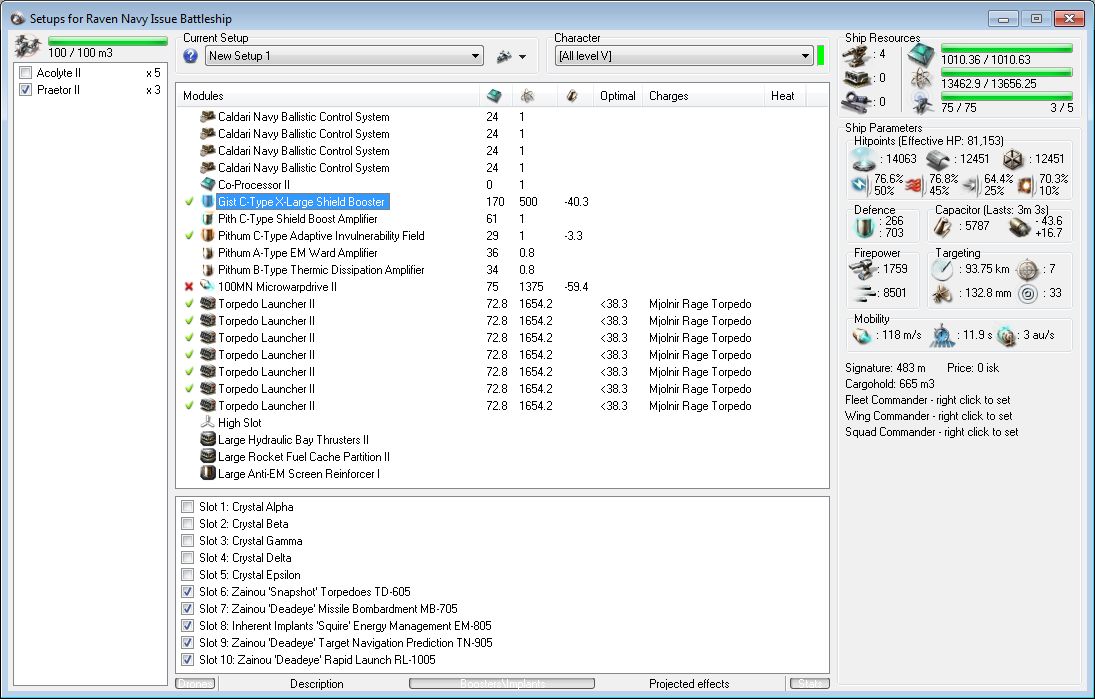Expand the arrow next to ship actions icon
1095x699 pixels.
[522, 57]
